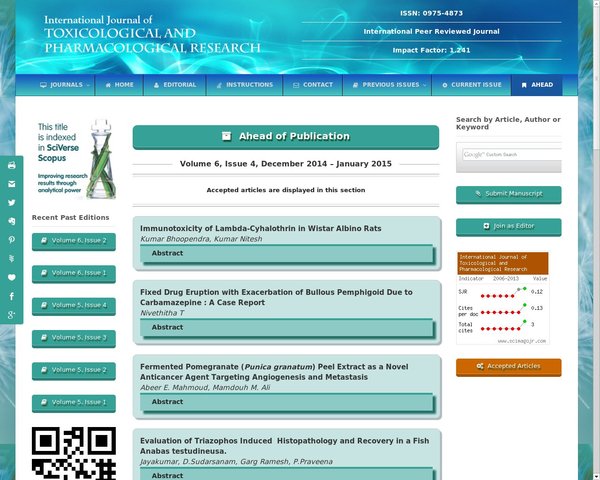This screenshot has height=480, width=600.
Task: Click "Impact Factor: 1.241" text in header
Action: click(431, 50)
